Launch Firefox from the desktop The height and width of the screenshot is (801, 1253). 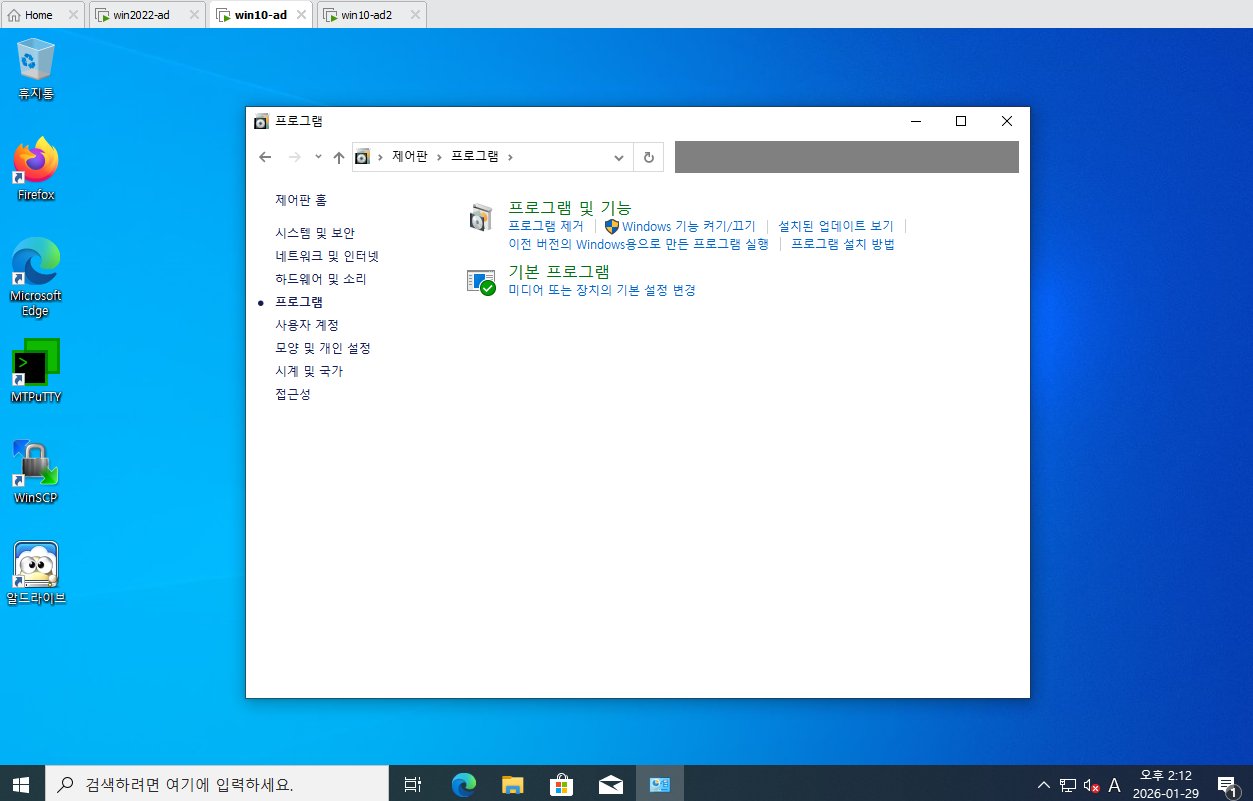(36, 168)
